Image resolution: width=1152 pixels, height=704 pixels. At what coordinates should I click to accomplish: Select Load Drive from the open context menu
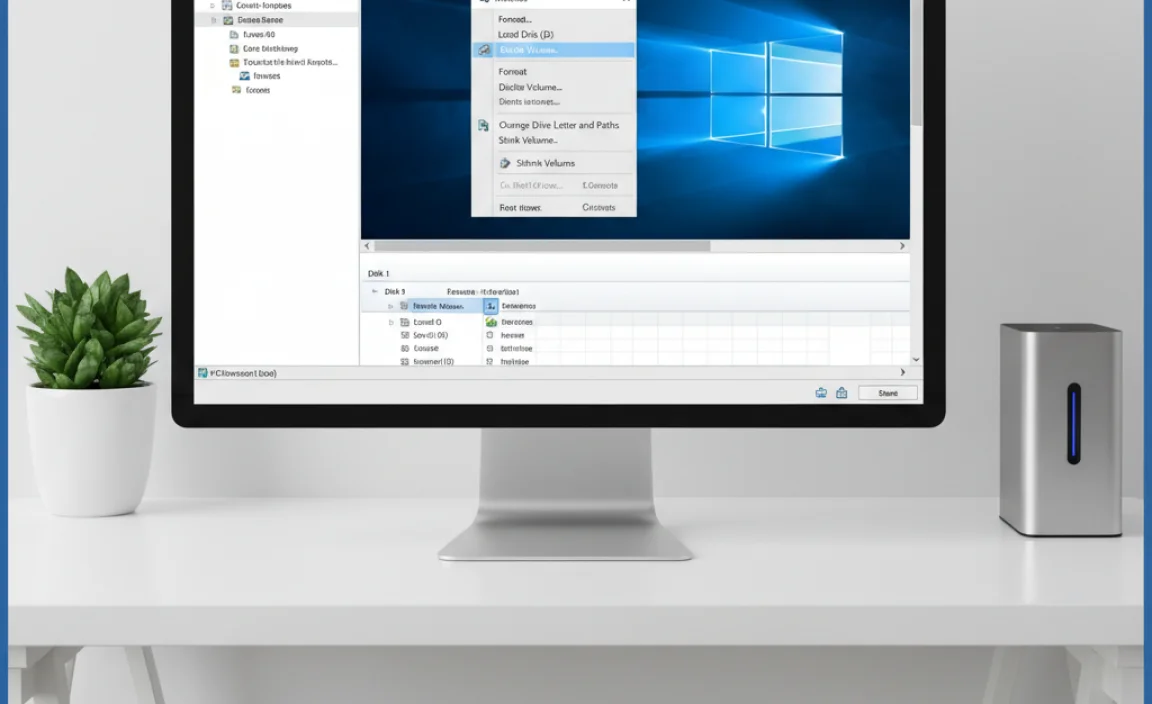tap(526, 34)
